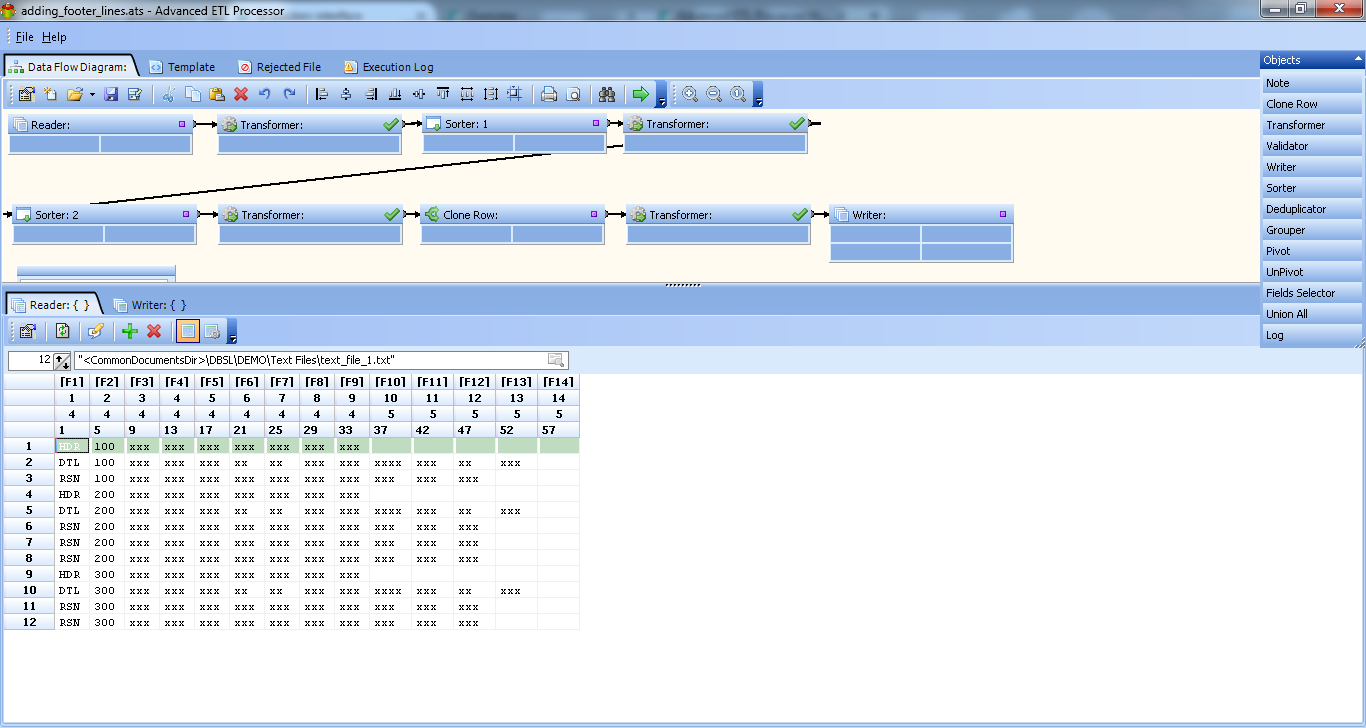Expand the reader toolbar overflow arrow

pyautogui.click(x=232, y=332)
